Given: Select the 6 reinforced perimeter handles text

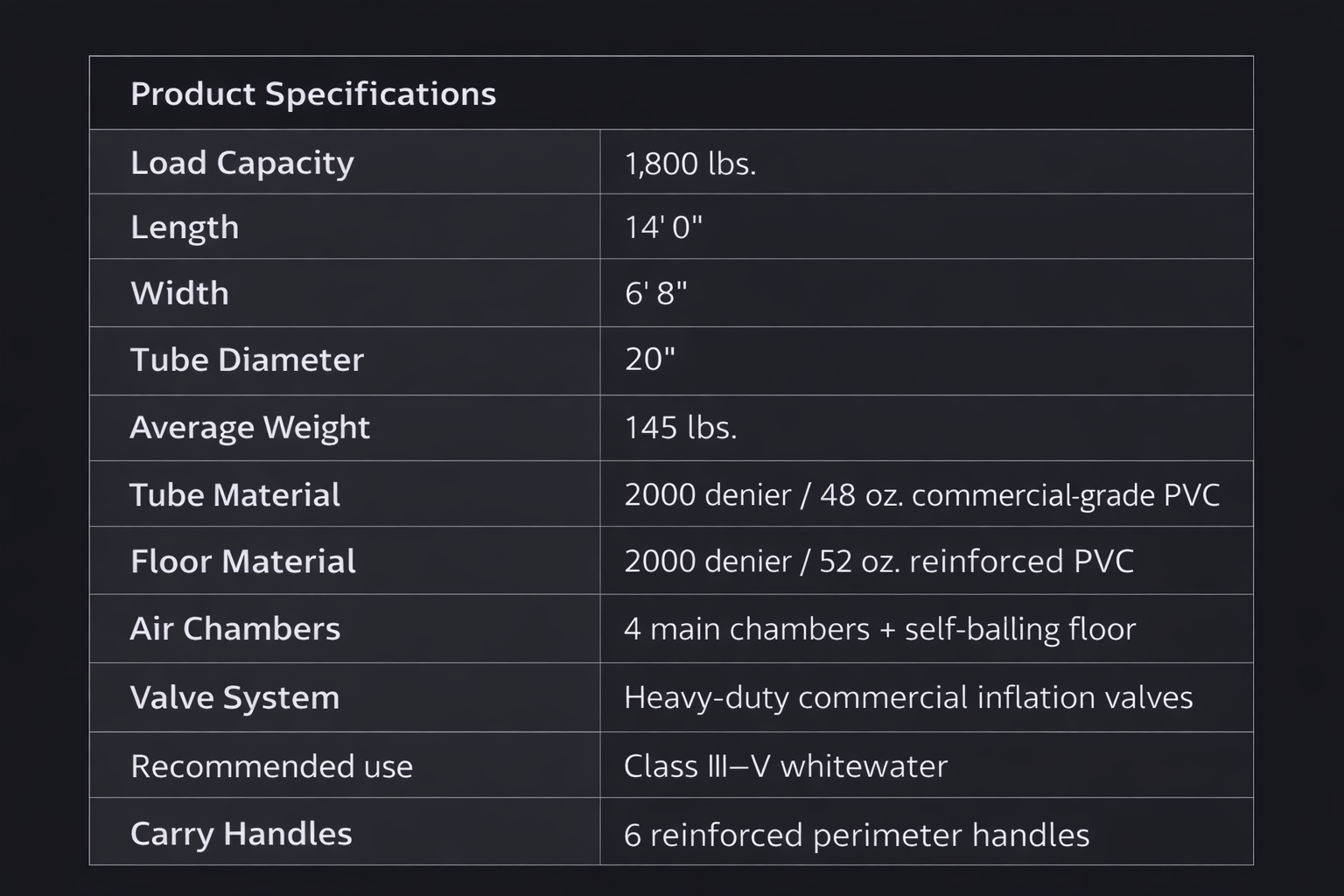Looking at the screenshot, I should [x=856, y=835].
